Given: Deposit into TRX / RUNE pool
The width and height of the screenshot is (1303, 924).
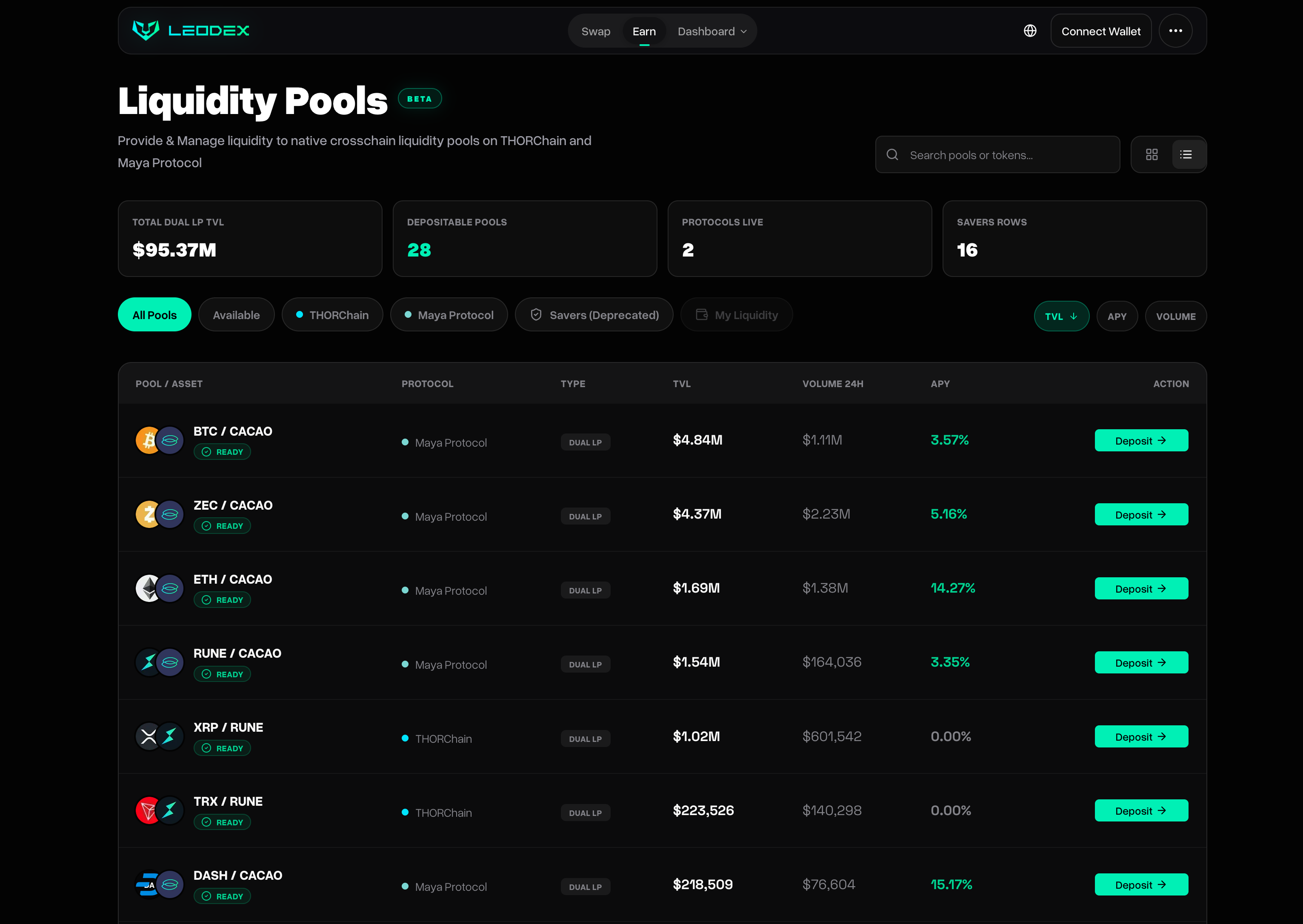Looking at the screenshot, I should click(1141, 811).
